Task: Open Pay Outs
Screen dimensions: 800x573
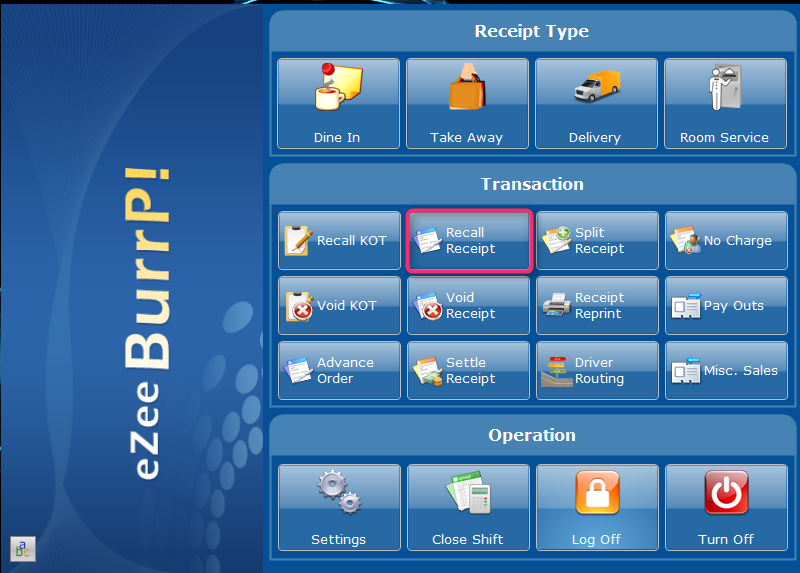Action: (727, 306)
